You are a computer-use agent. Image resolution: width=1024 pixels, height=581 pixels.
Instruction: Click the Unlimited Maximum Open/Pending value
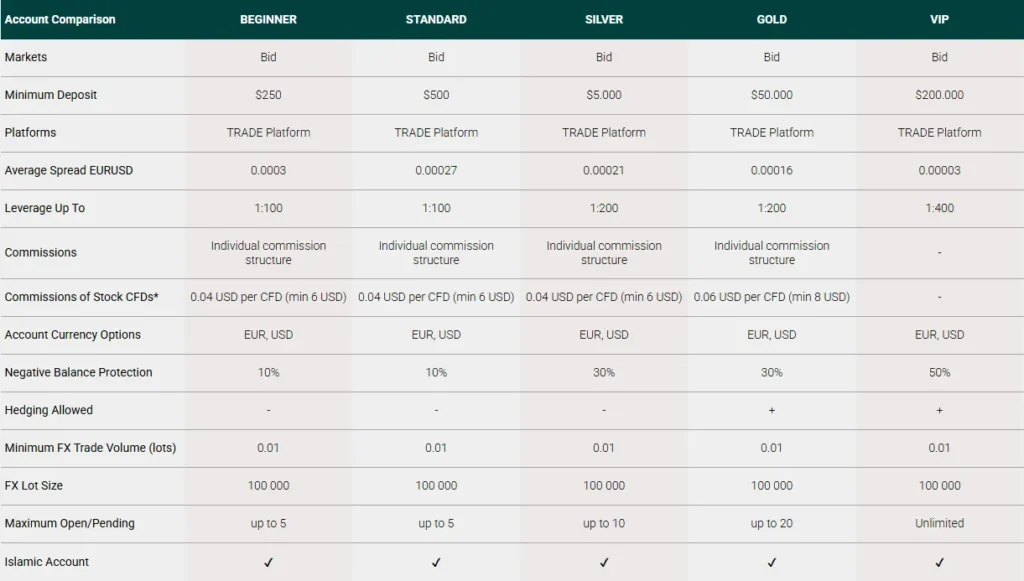[940, 523]
